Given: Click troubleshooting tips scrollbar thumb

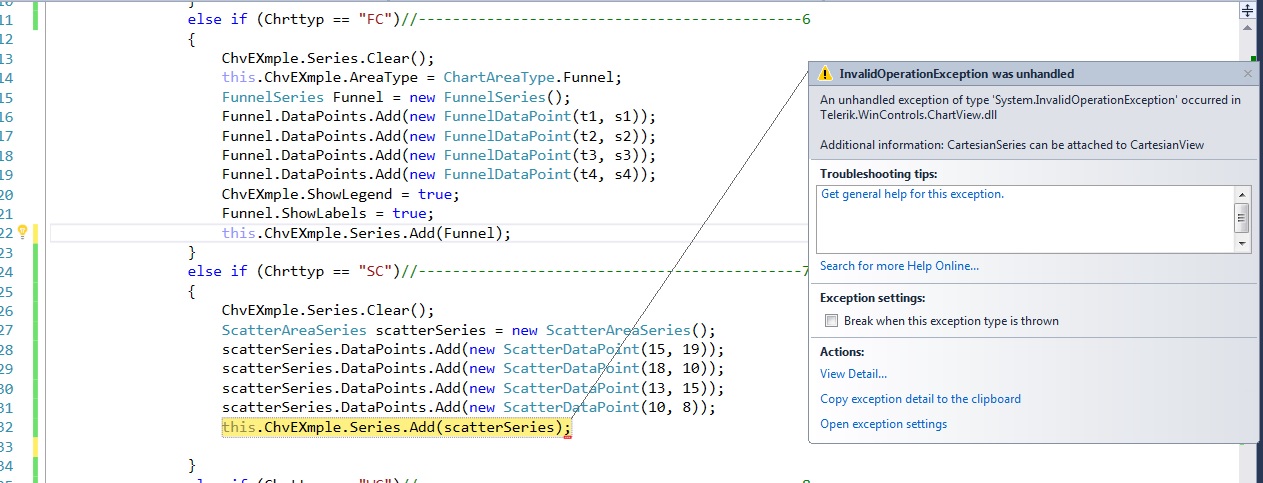Looking at the screenshot, I should pyautogui.click(x=1242, y=217).
